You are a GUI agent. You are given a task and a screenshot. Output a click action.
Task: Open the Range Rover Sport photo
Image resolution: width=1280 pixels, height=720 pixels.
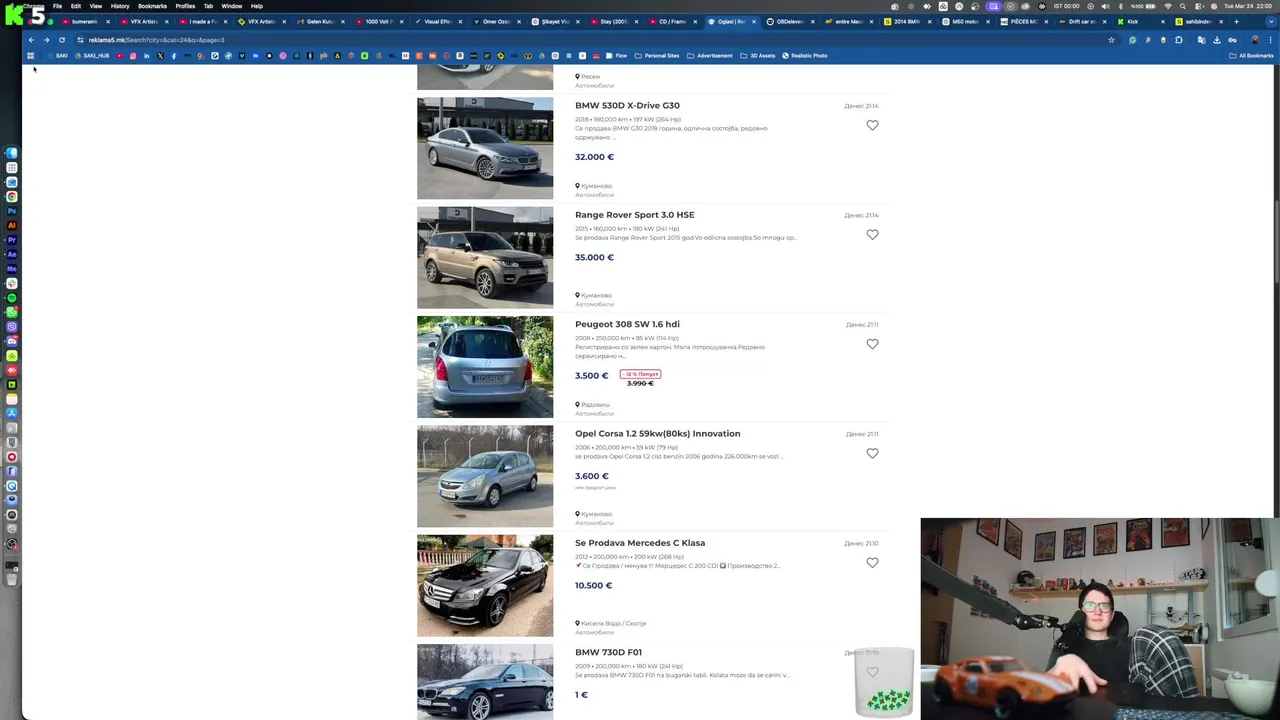tap(485, 257)
